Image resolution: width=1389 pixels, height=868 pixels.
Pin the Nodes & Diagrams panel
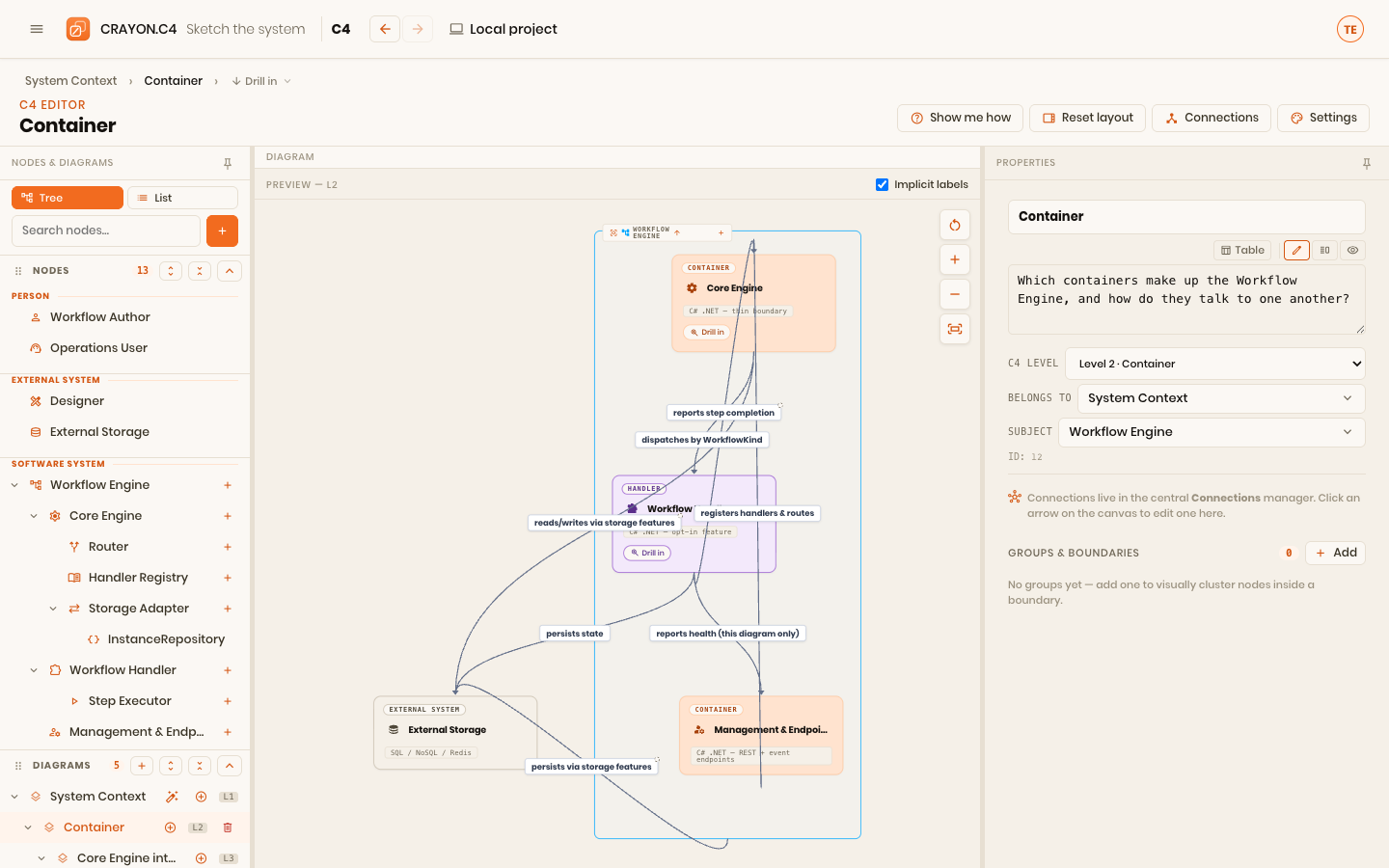(x=228, y=163)
